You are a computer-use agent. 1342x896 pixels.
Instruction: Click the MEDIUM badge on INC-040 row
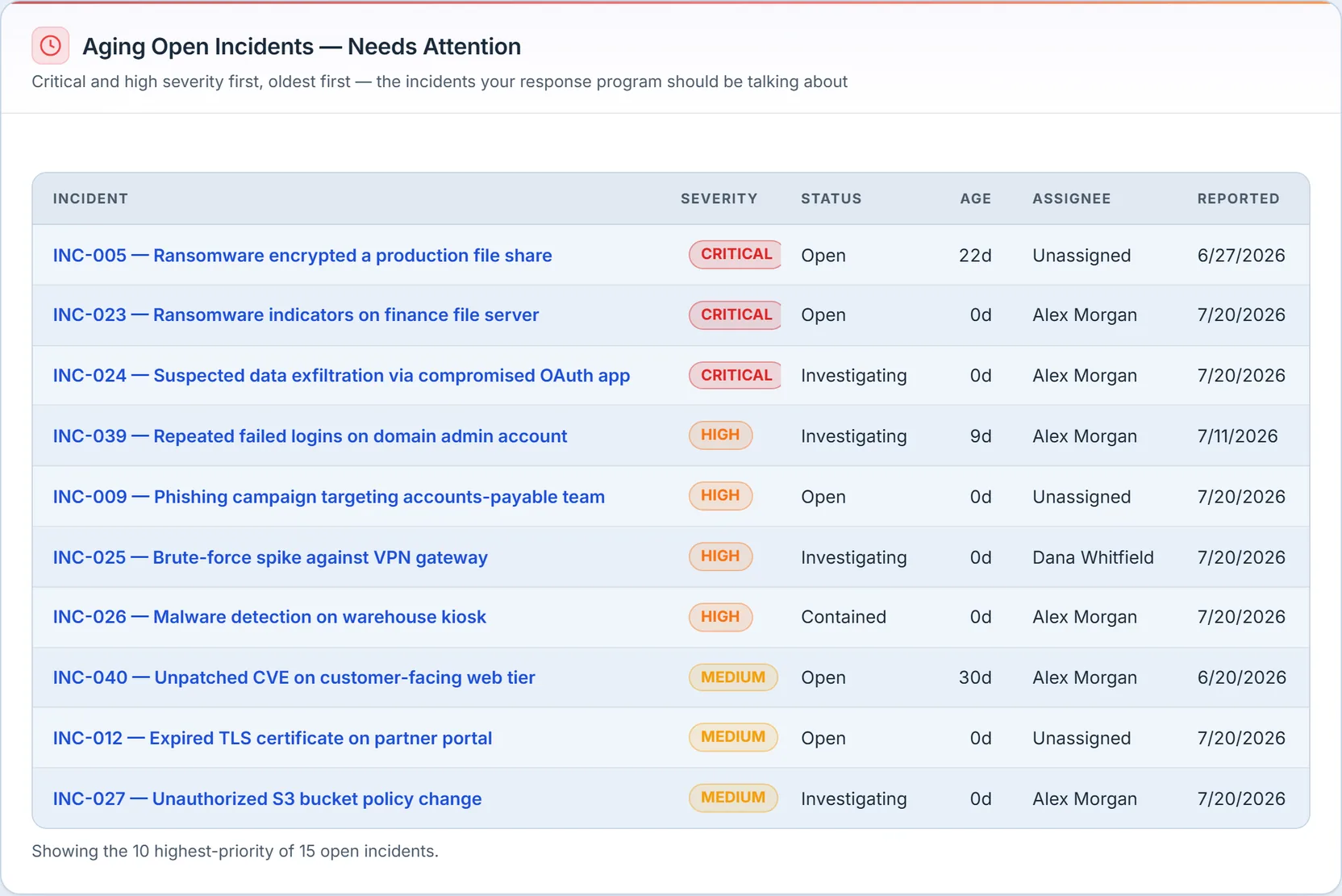pos(733,677)
